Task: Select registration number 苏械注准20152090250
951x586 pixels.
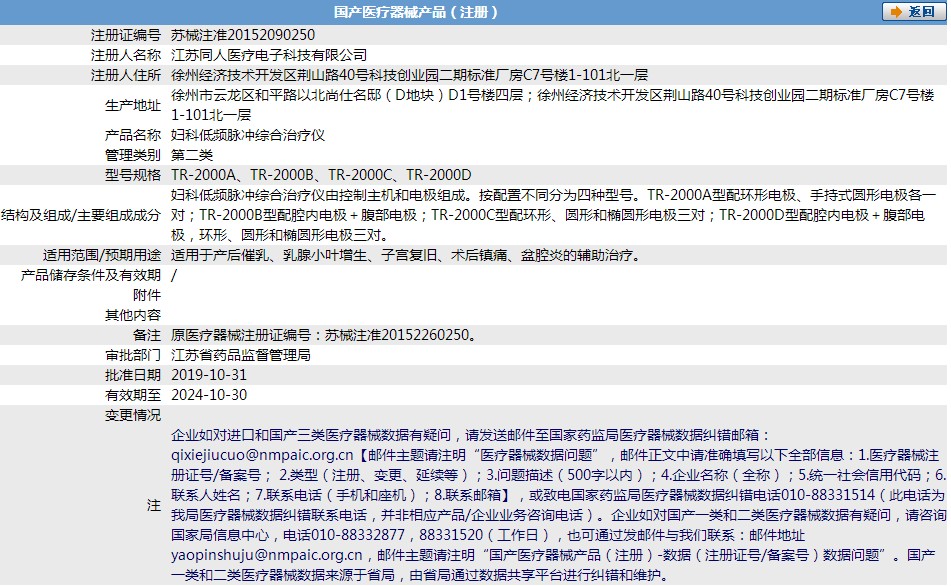Action: [243, 35]
